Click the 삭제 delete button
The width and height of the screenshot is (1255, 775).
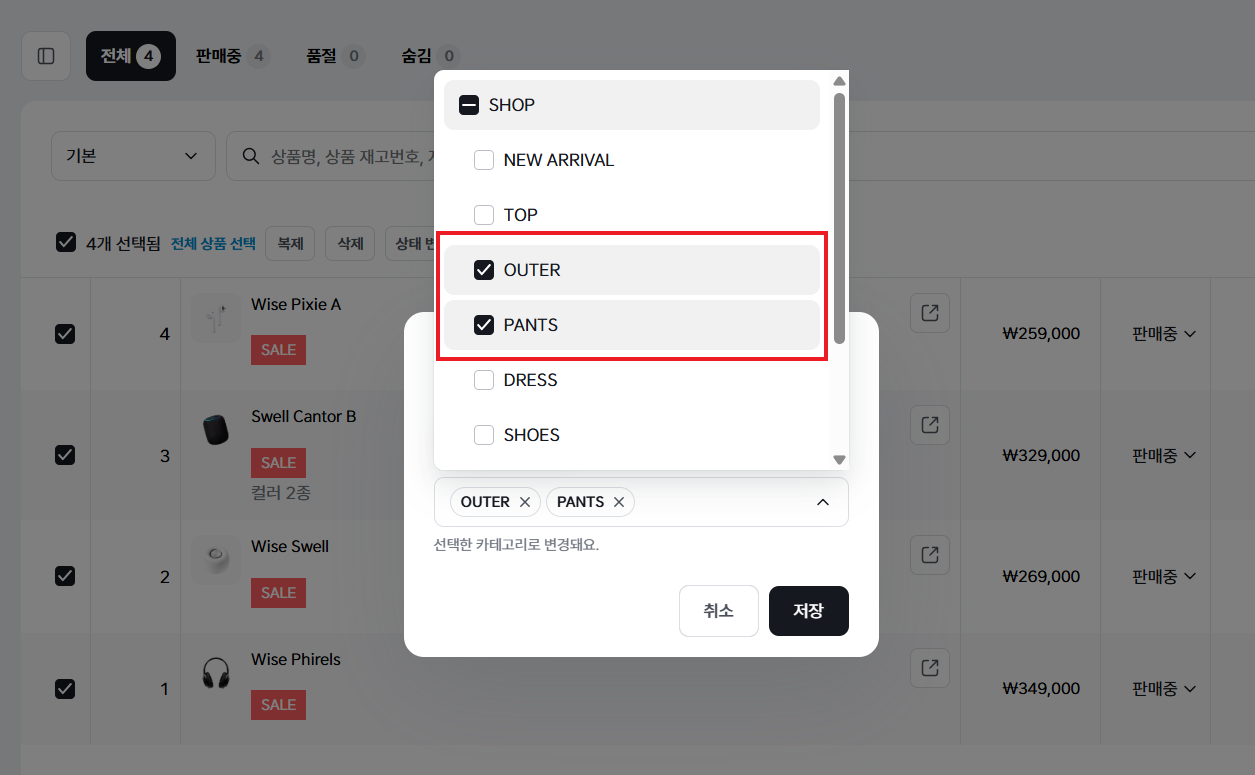(350, 243)
